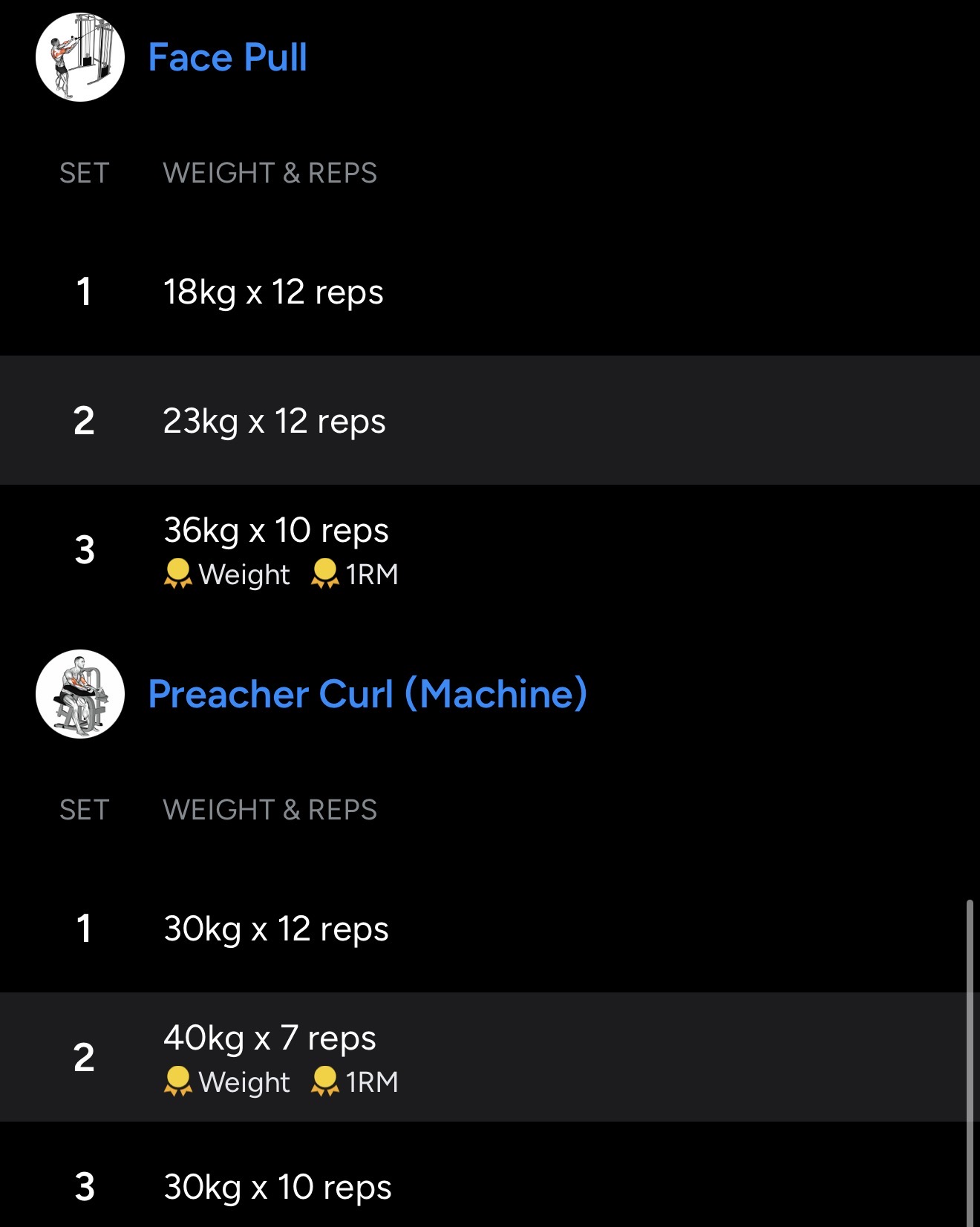Click Face Pull's WEIGHT & REPS header
The image size is (980, 1227).
pos(269,173)
